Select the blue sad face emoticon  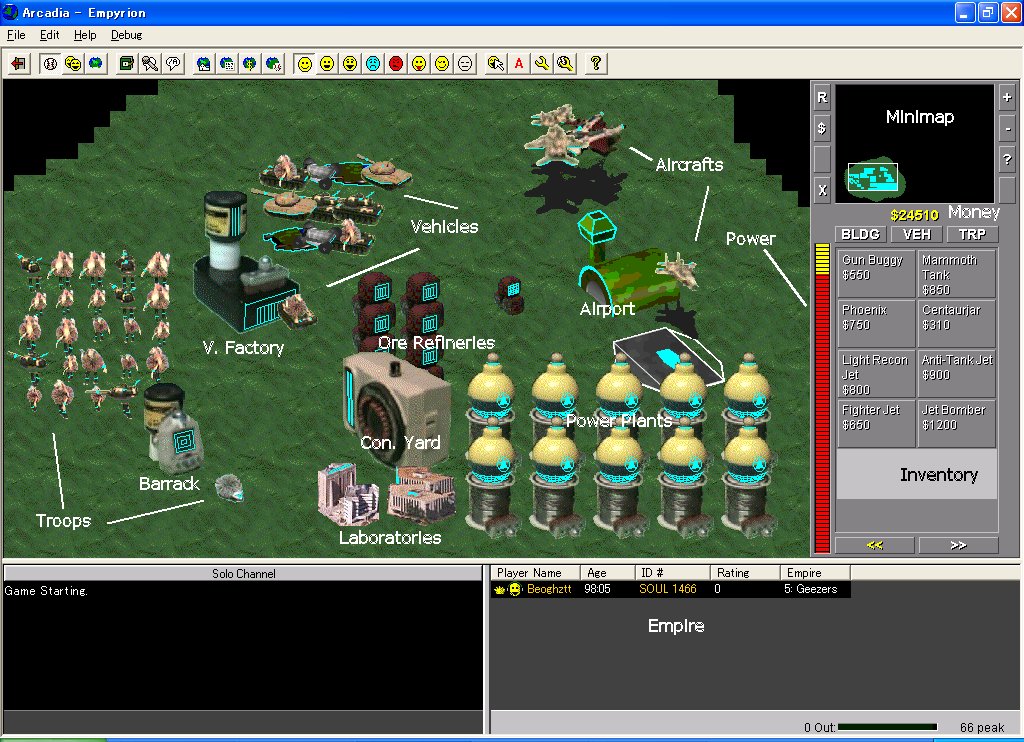coord(373,63)
